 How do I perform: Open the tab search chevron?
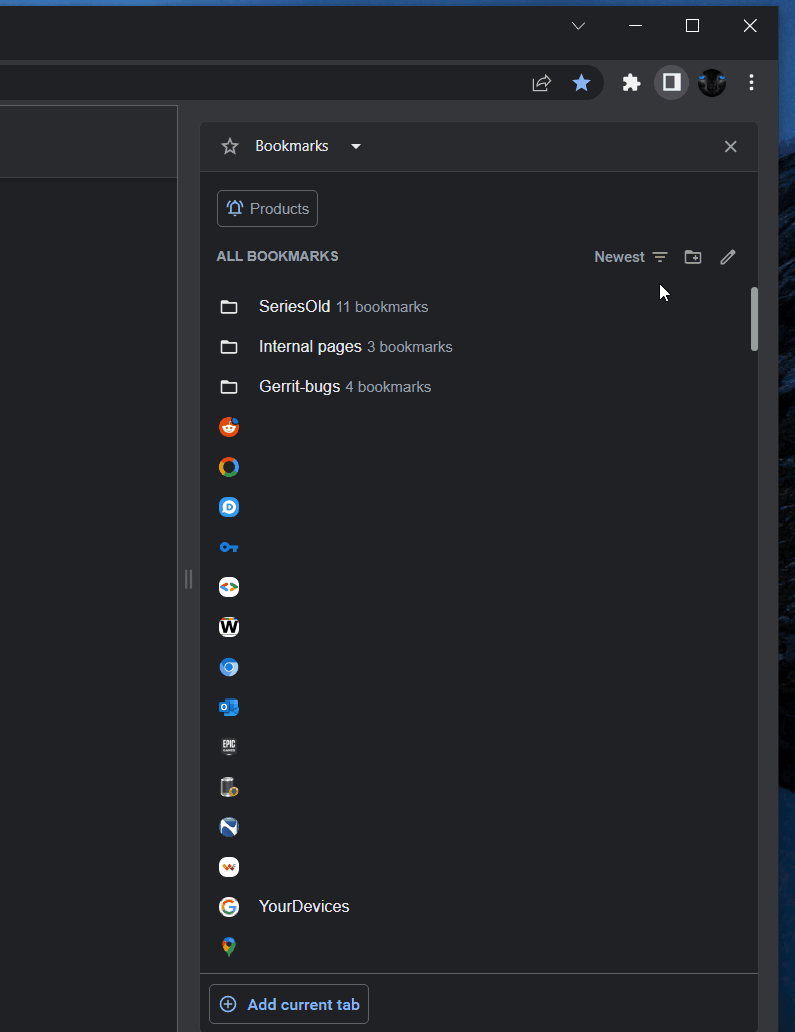click(578, 26)
